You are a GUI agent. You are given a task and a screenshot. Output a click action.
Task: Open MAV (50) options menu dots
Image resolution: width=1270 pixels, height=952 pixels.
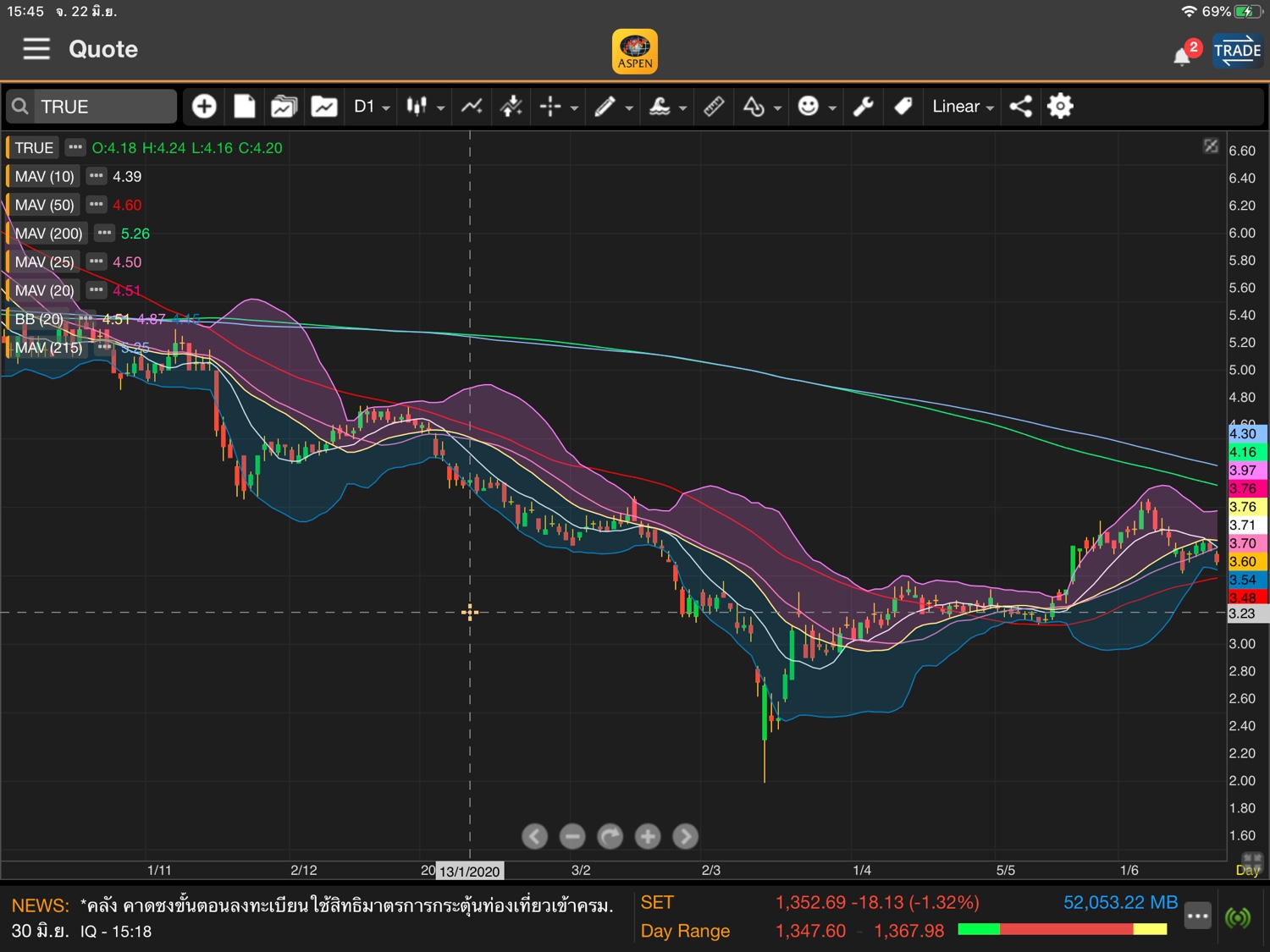97,205
